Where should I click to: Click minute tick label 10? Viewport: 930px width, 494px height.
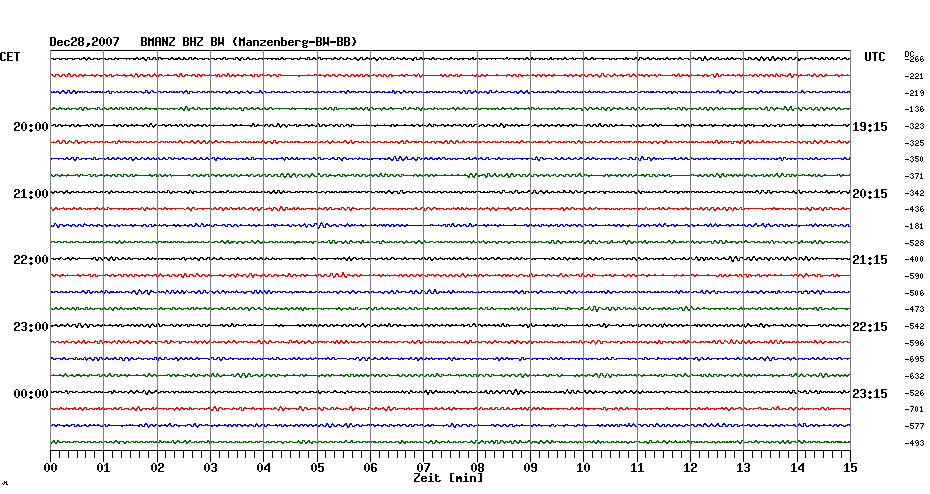(x=584, y=468)
